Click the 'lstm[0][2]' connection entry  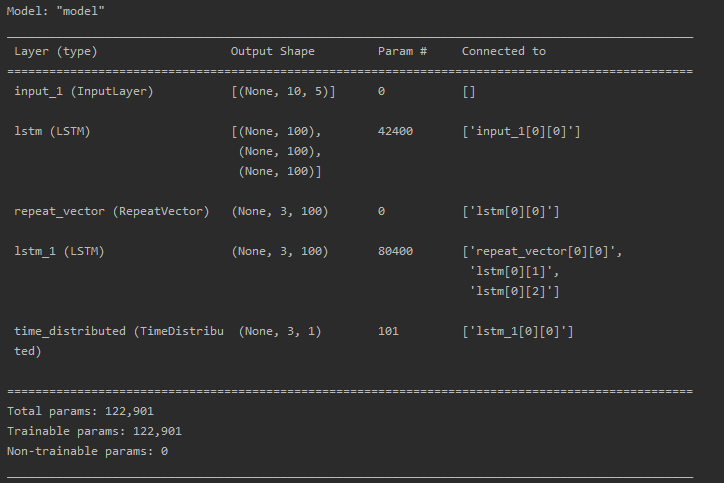click(x=513, y=291)
